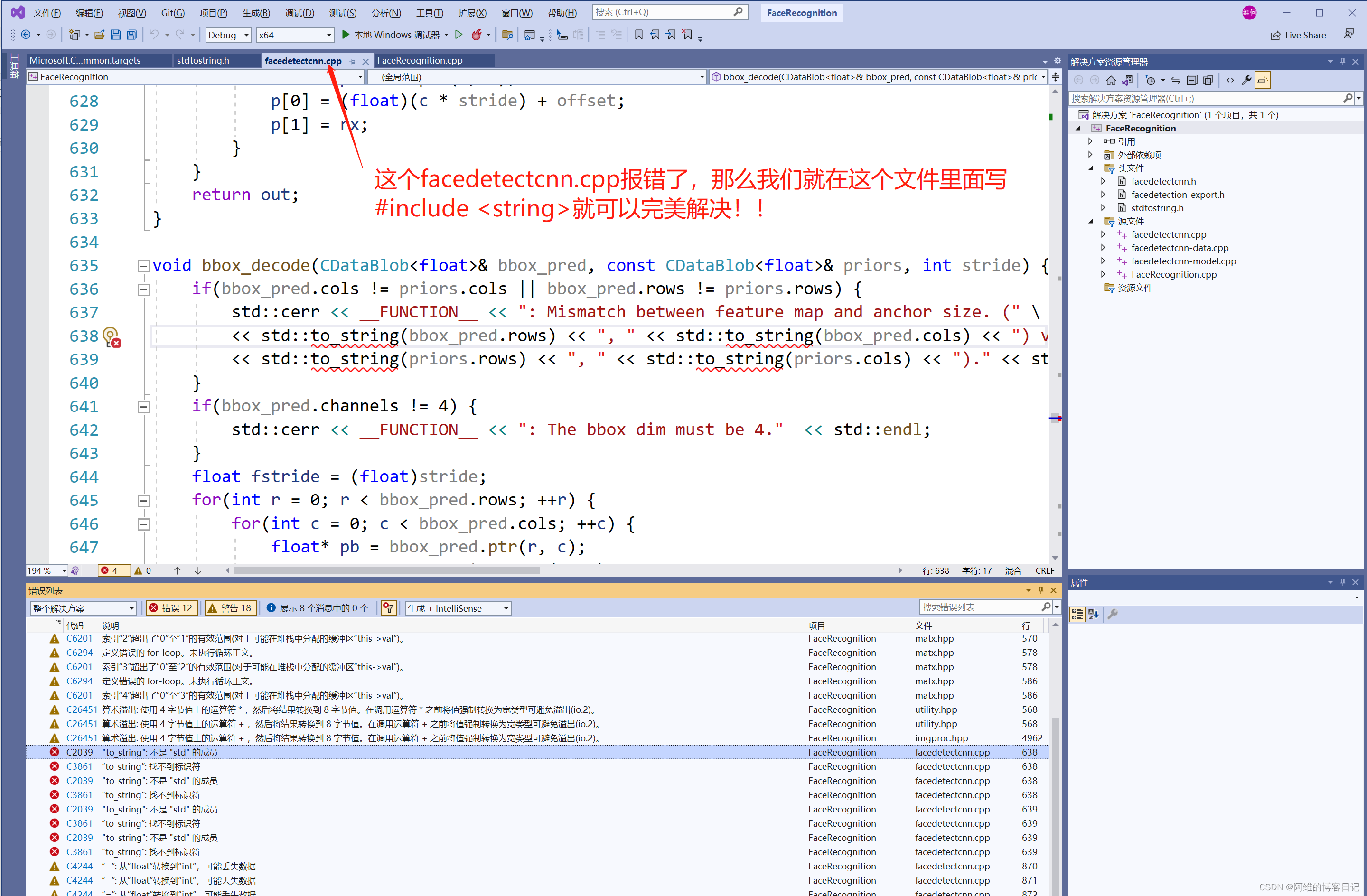This screenshot has height=896, width=1367.
Task: Toggle the error list build-filter funnel button
Action: [389, 607]
